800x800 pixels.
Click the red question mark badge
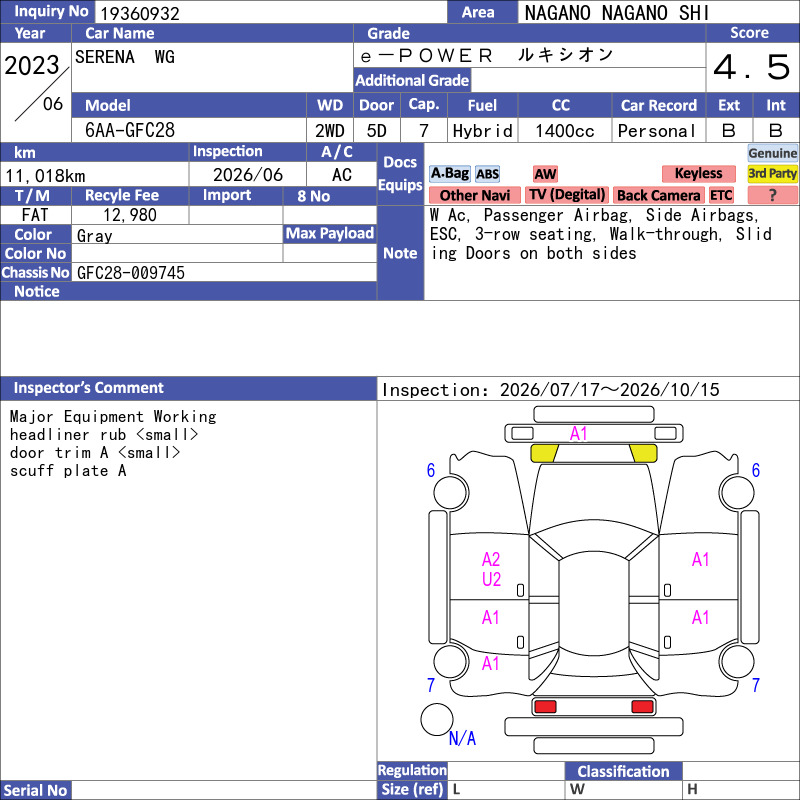(x=772, y=195)
